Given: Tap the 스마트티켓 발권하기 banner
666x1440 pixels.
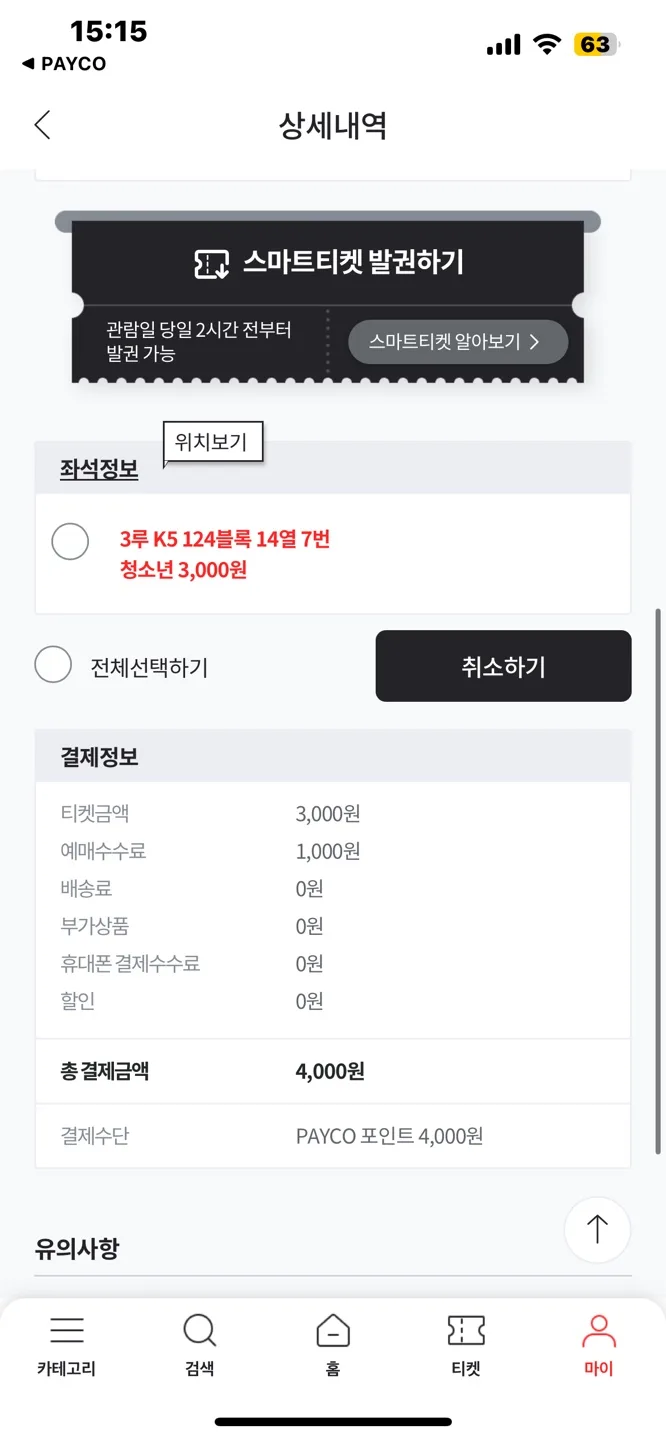Looking at the screenshot, I should coord(328,264).
